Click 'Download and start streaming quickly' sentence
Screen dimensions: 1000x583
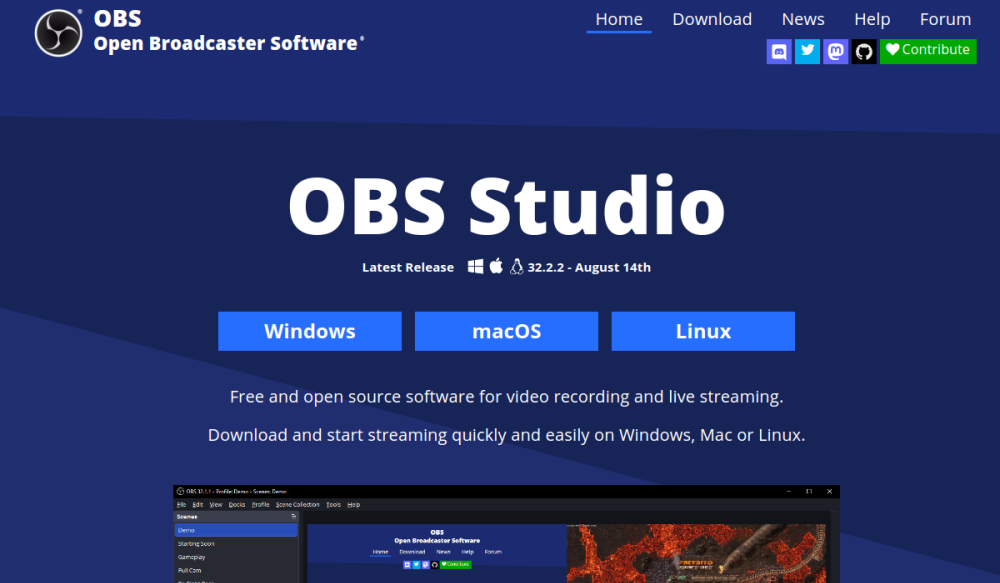point(506,435)
